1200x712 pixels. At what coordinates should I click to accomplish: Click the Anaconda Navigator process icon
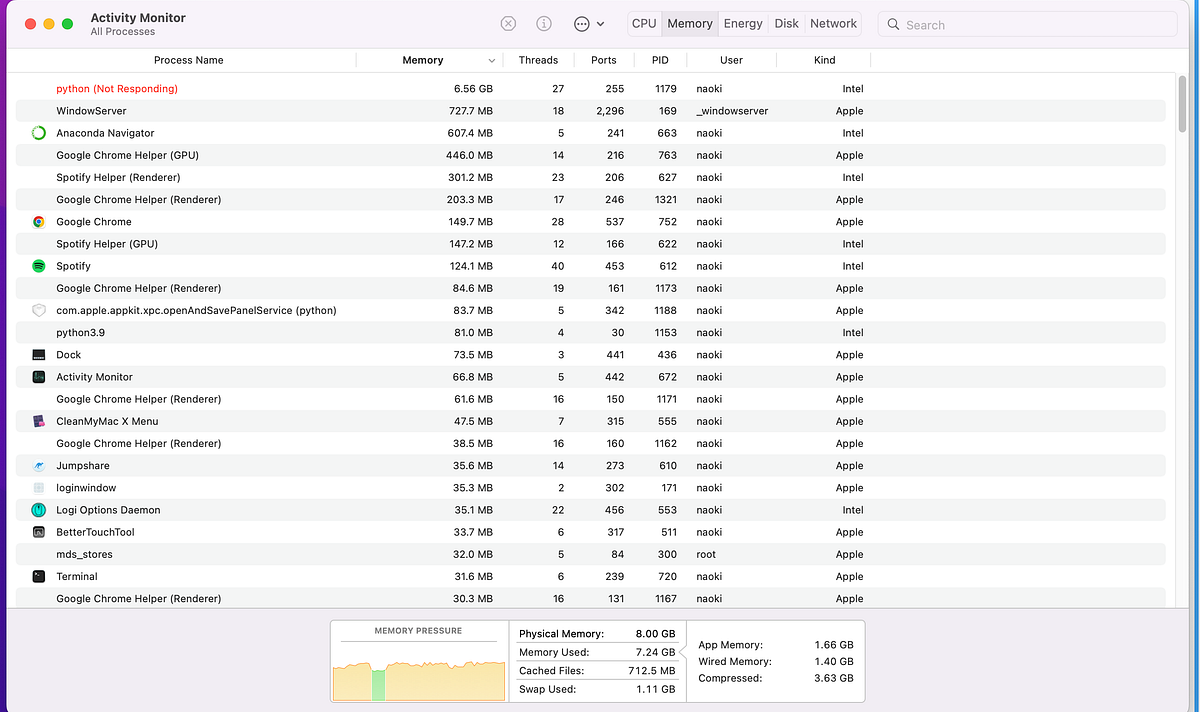(x=39, y=132)
